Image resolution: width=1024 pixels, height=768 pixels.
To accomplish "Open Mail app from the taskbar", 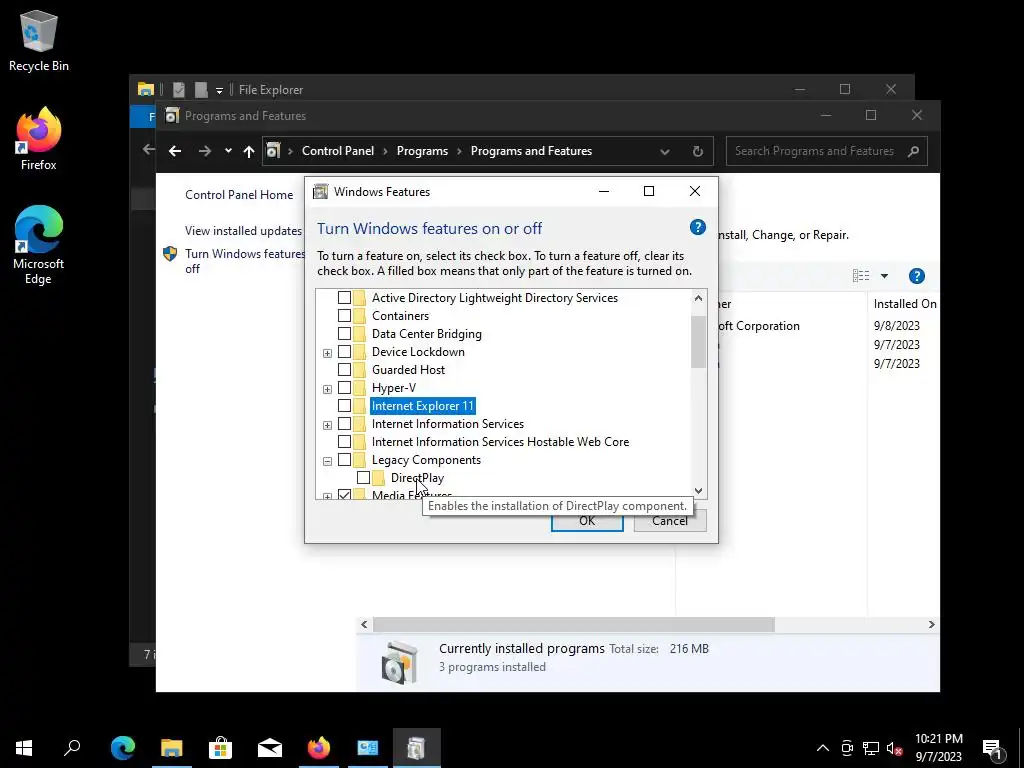I will pyautogui.click(x=270, y=748).
